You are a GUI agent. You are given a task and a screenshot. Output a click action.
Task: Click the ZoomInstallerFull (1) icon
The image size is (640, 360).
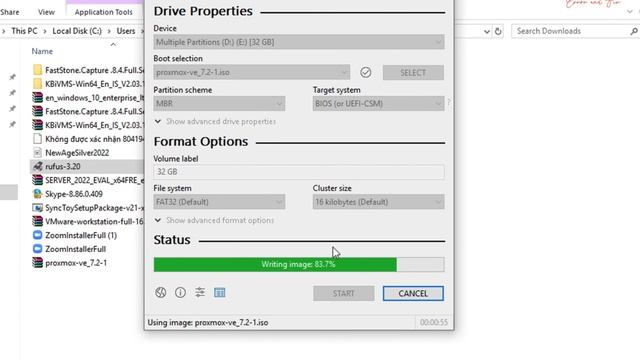38,235
